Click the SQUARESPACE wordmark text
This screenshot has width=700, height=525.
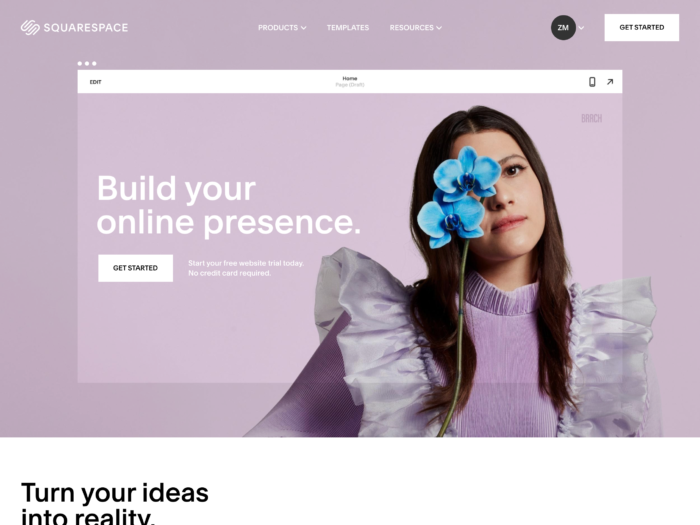click(x=86, y=28)
